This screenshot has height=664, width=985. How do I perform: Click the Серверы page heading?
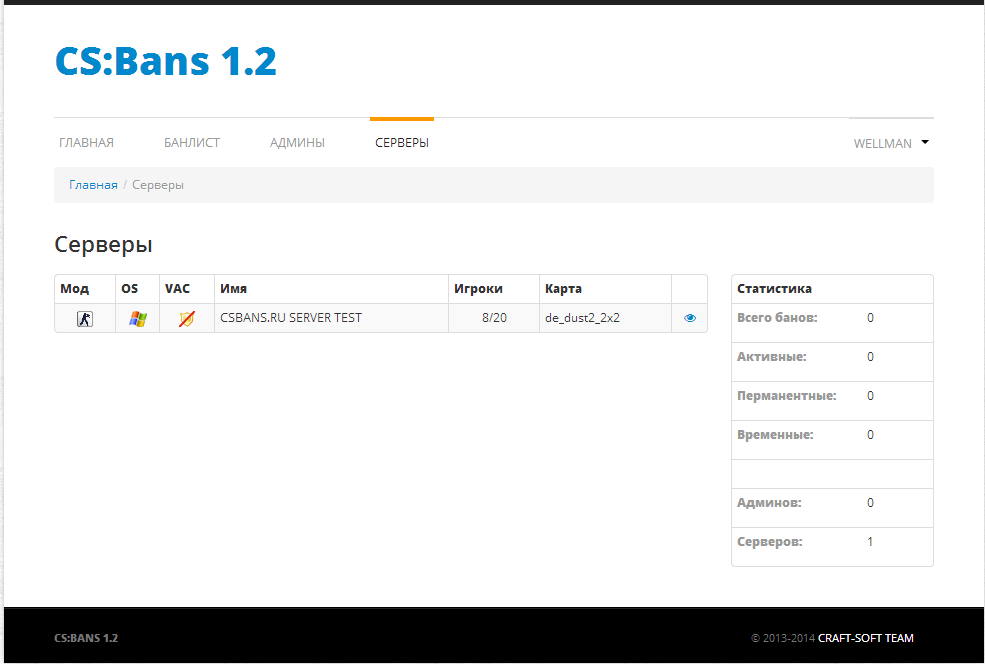tap(104, 244)
